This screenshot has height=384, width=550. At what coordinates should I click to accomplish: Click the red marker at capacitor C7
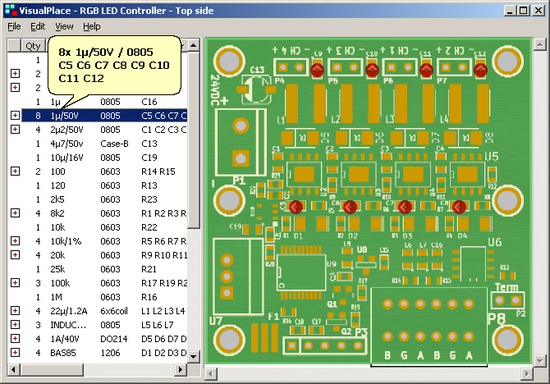point(405,207)
